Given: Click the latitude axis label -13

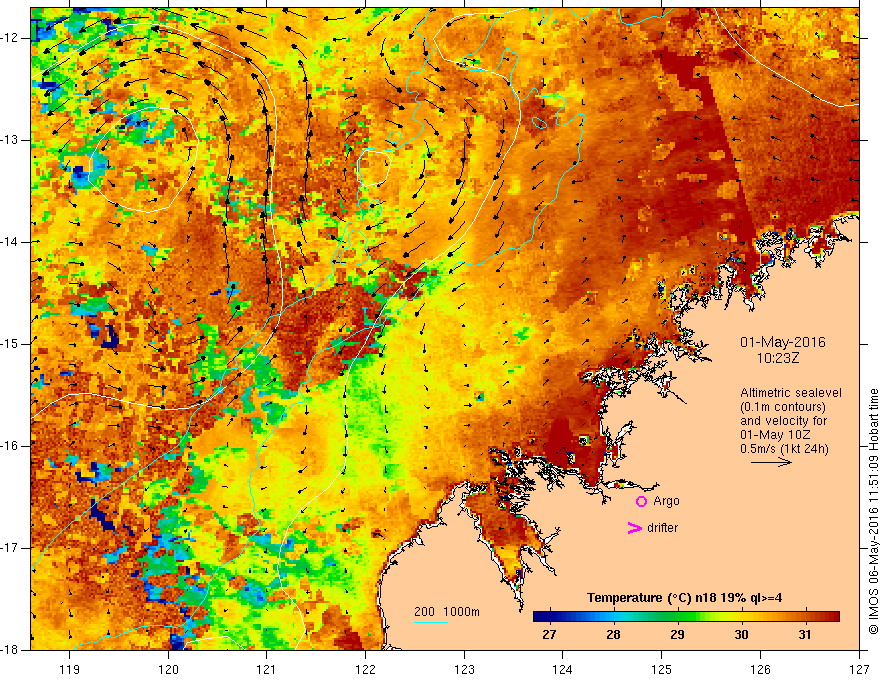Looking at the screenshot, I should coord(11,140).
